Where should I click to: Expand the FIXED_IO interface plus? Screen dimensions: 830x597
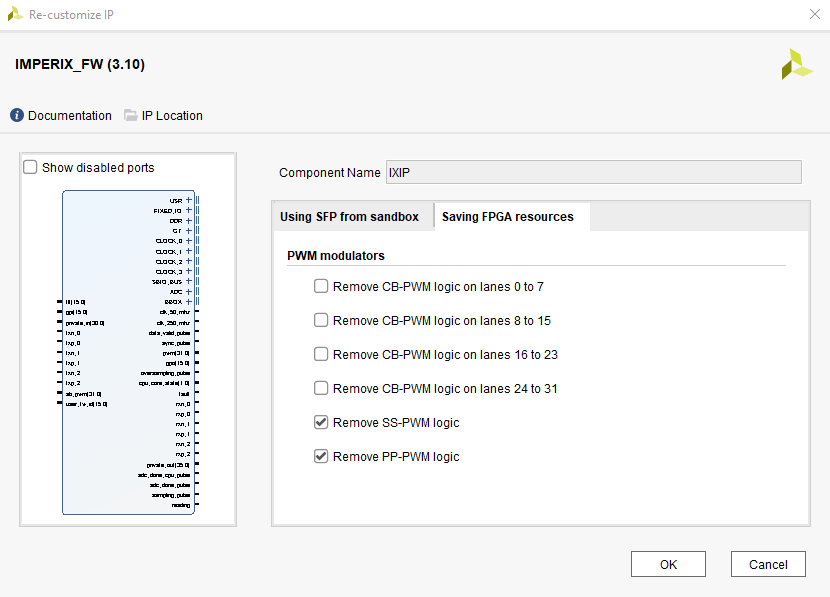click(188, 210)
